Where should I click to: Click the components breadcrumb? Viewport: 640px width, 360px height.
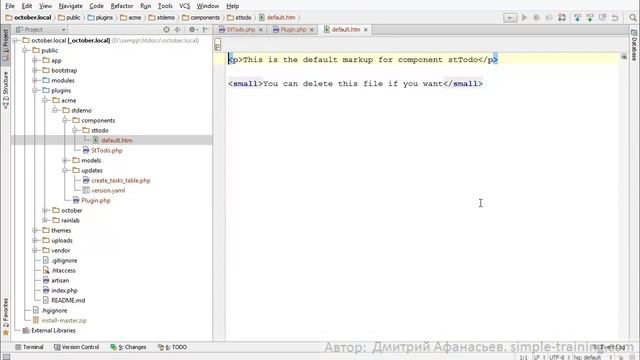201,18
